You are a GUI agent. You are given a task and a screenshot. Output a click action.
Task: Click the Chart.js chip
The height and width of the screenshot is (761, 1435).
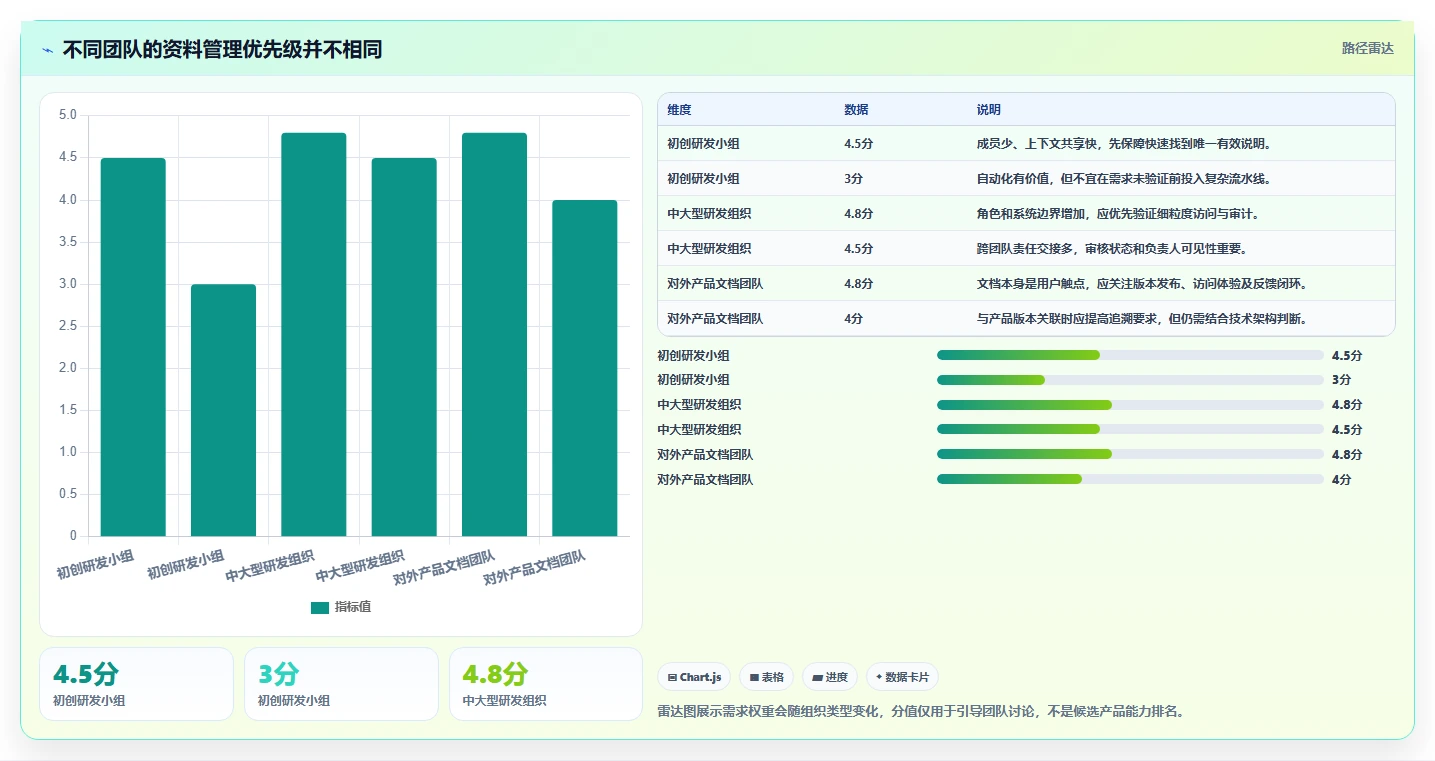coord(694,677)
